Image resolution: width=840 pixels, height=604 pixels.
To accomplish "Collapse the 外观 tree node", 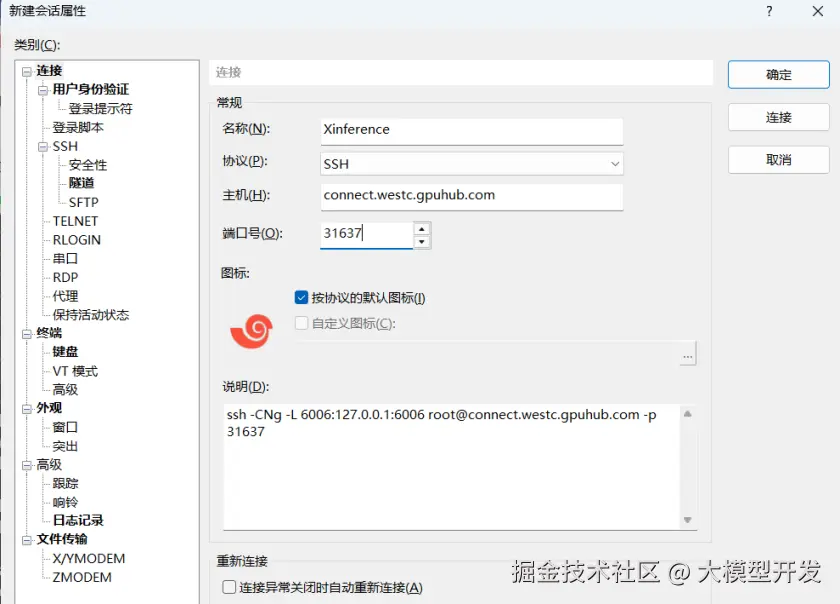I will [x=26, y=409].
